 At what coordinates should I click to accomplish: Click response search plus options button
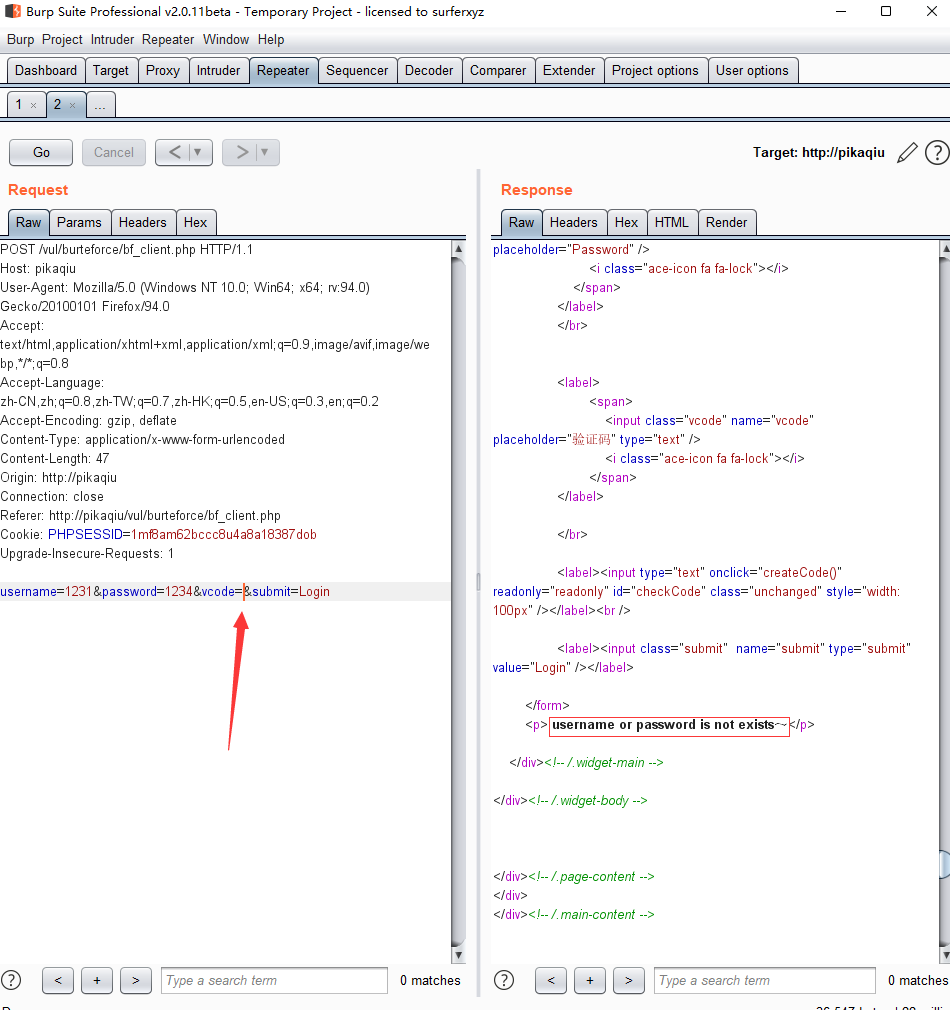(589, 980)
